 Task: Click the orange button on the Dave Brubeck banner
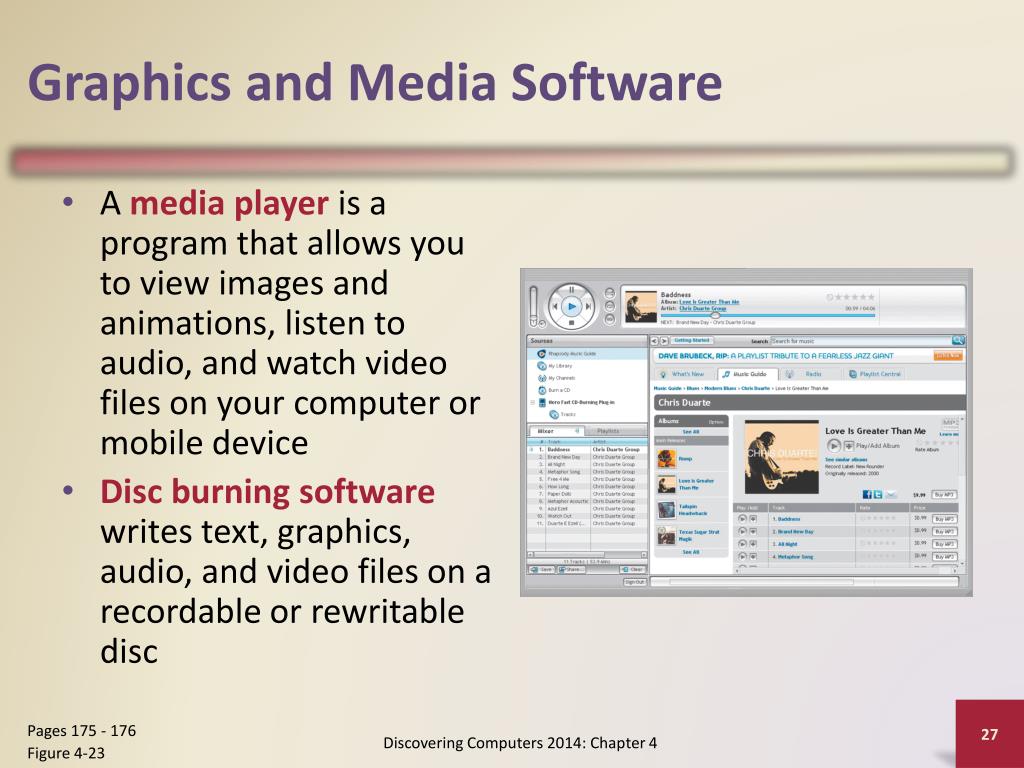pos(948,356)
